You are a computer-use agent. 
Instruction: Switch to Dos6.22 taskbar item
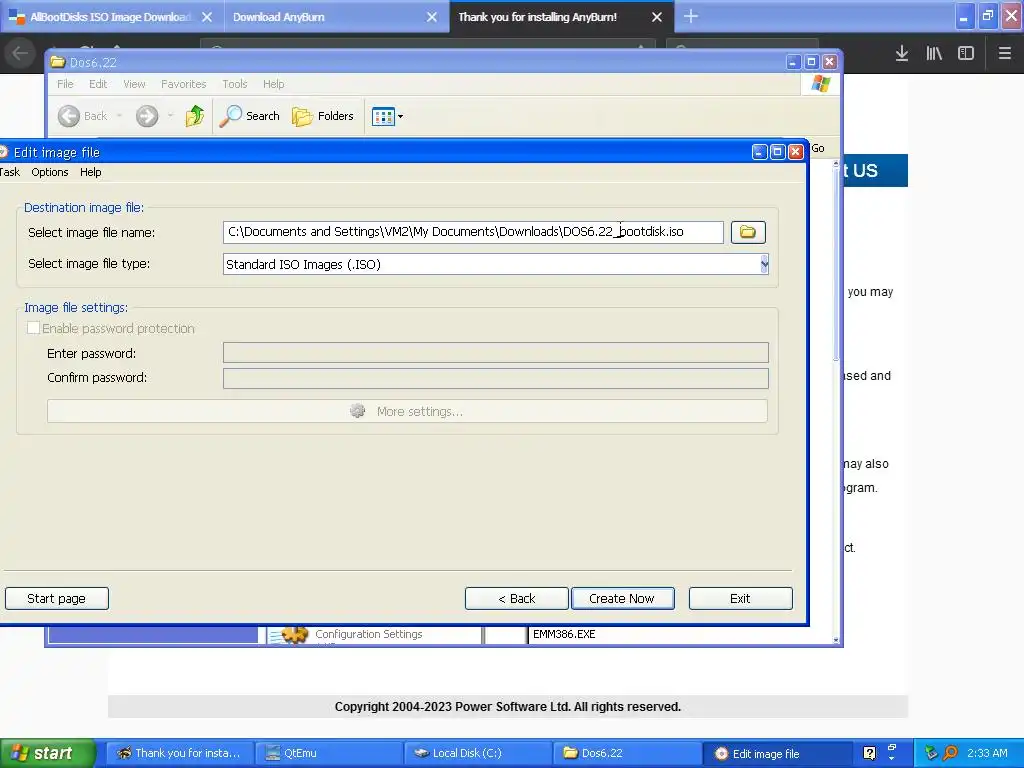click(626, 753)
